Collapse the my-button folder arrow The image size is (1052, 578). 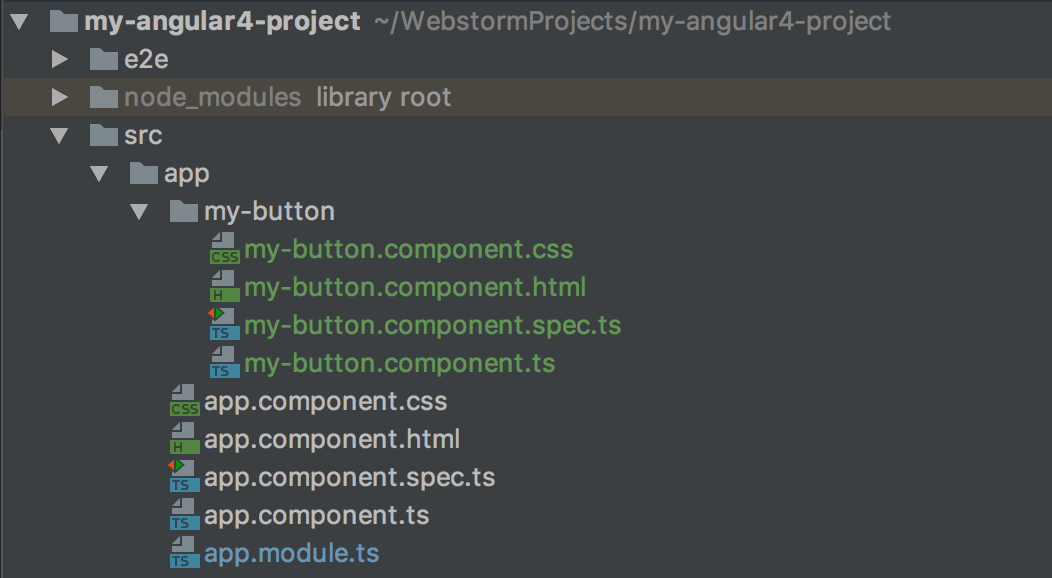pyautogui.click(x=139, y=213)
